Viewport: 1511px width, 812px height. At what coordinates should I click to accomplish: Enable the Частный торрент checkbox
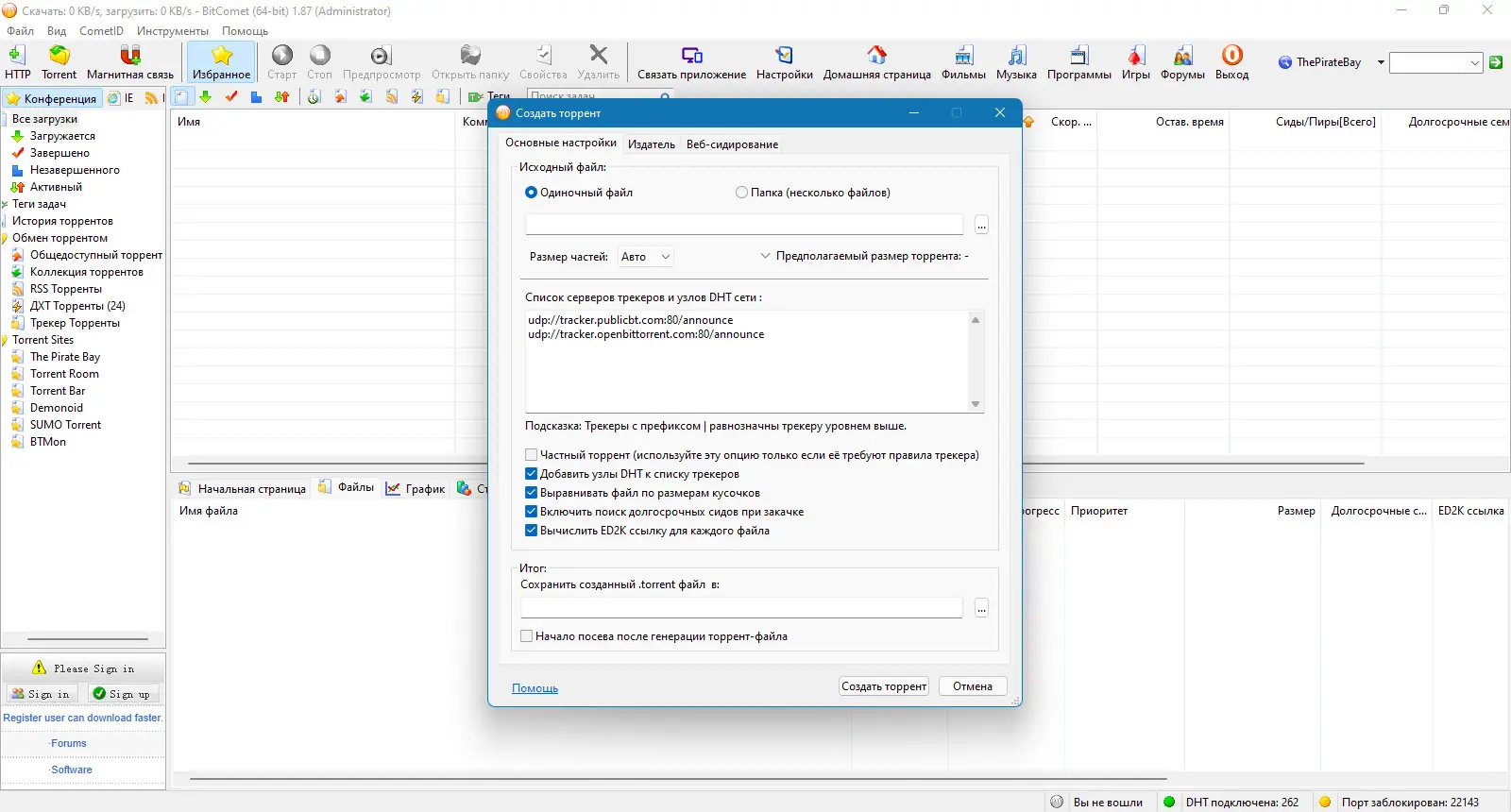point(531,455)
